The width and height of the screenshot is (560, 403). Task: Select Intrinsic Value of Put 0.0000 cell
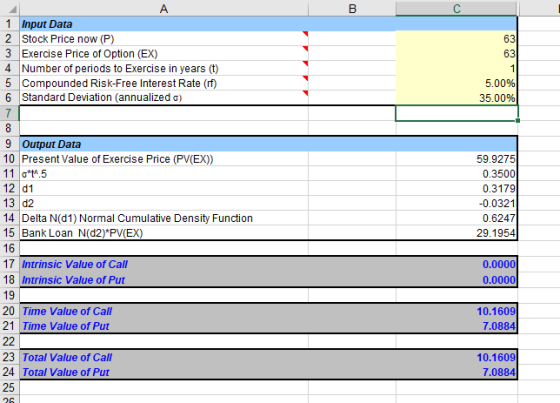coord(456,279)
